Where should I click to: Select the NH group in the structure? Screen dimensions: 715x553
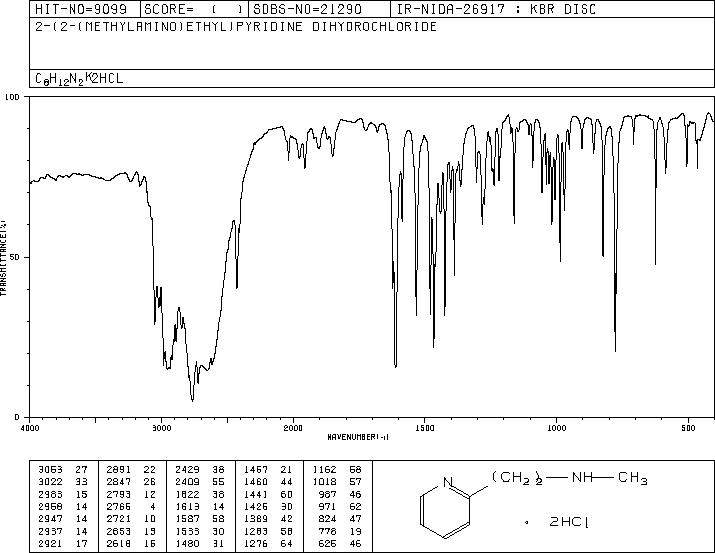[582, 478]
